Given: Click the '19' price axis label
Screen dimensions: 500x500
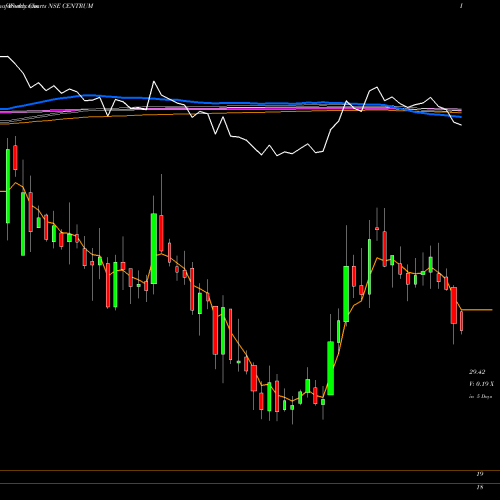Looking at the screenshot, I should point(480,474).
